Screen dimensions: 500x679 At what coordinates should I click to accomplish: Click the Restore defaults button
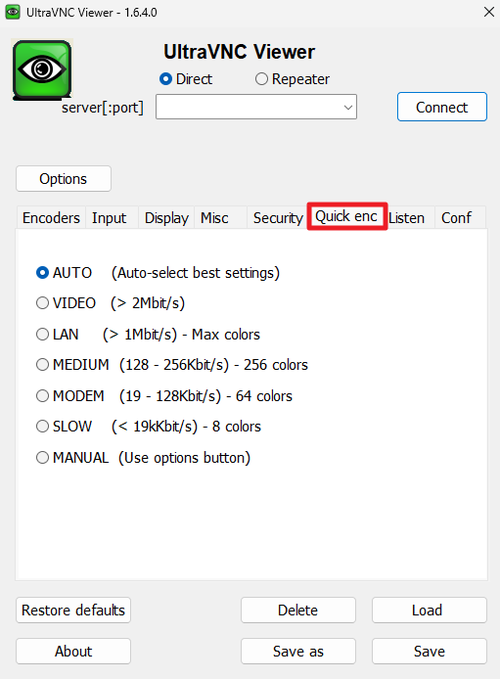pyautogui.click(x=73, y=610)
